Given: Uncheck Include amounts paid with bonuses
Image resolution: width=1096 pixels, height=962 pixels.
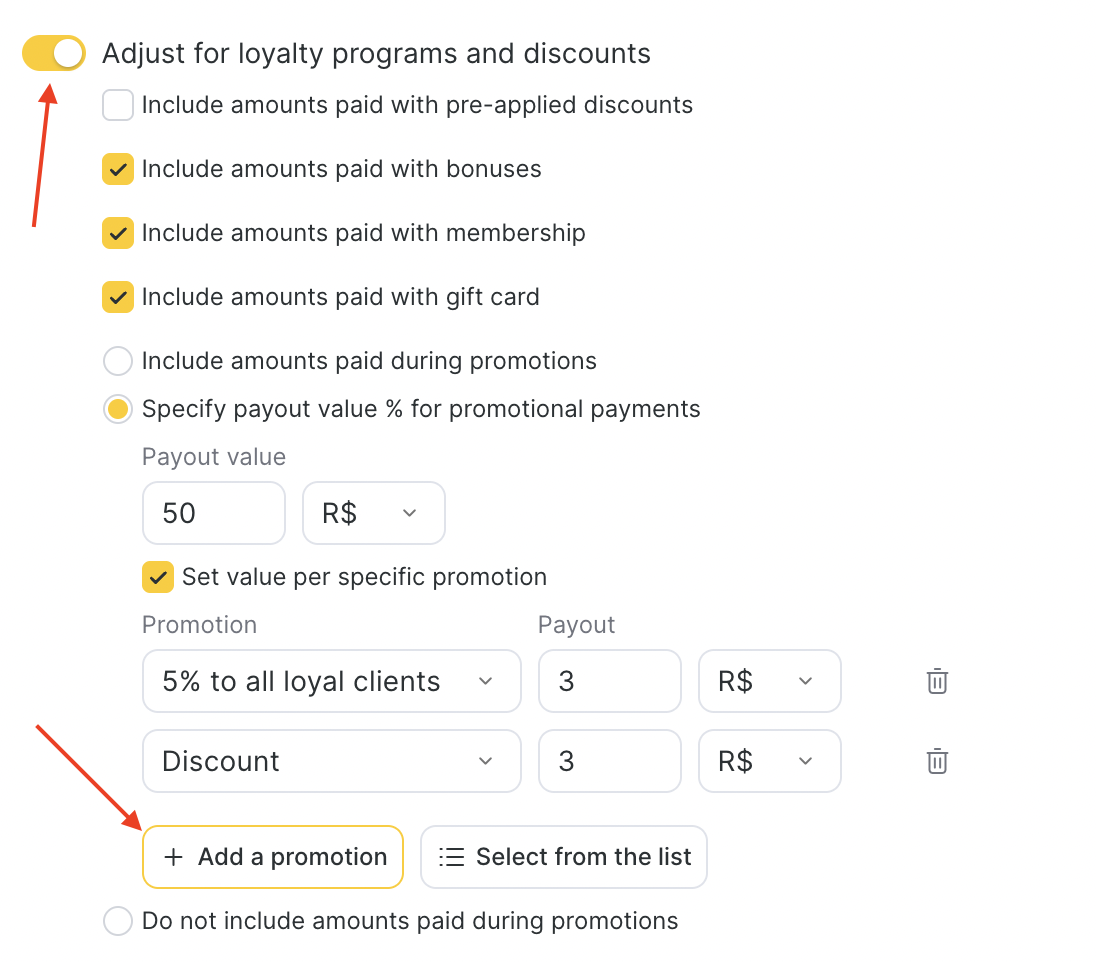Looking at the screenshot, I should (117, 169).
